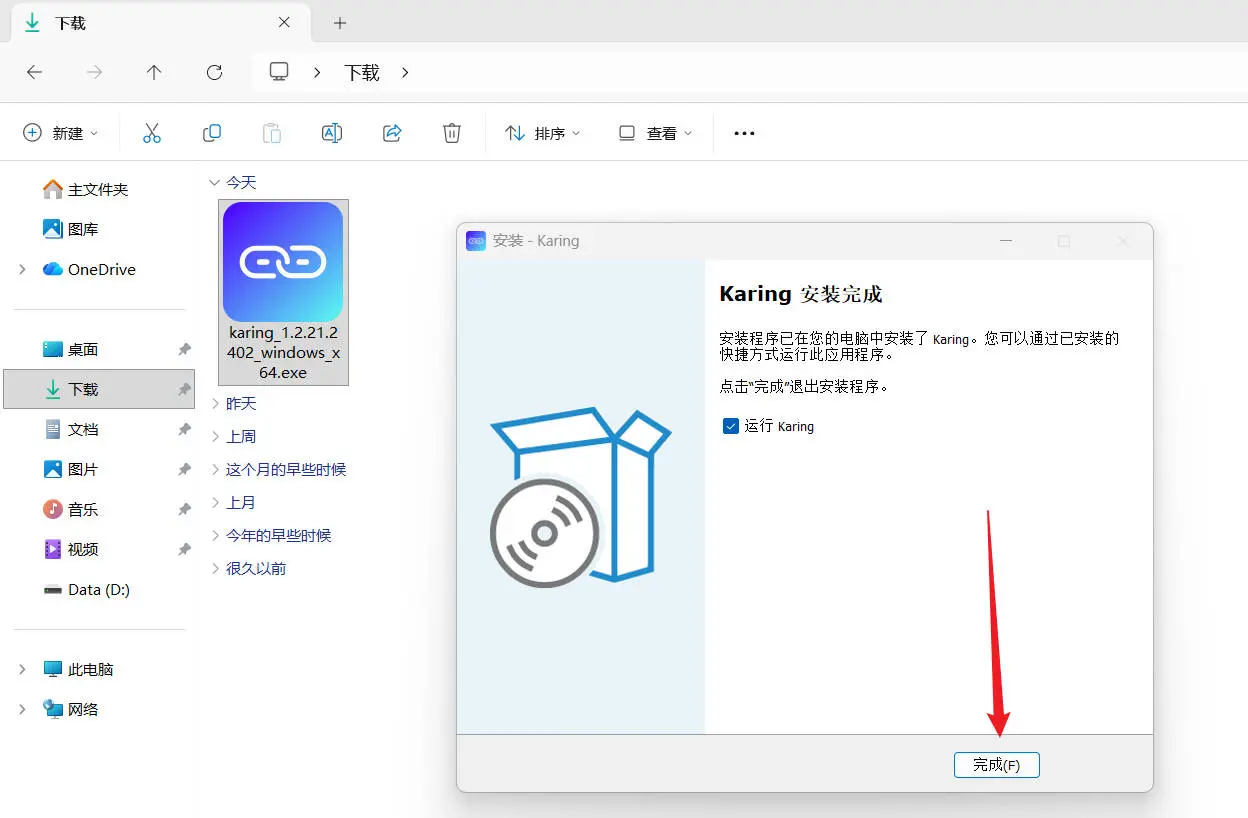Viewport: 1248px width, 818px height.
Task: Add a new tab with plus button
Action: [340, 23]
